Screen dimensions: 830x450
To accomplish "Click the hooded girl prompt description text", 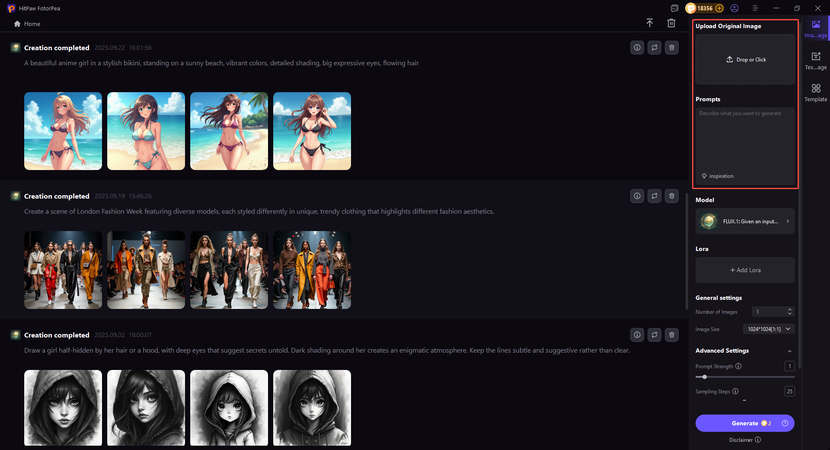I will click(x=327, y=350).
